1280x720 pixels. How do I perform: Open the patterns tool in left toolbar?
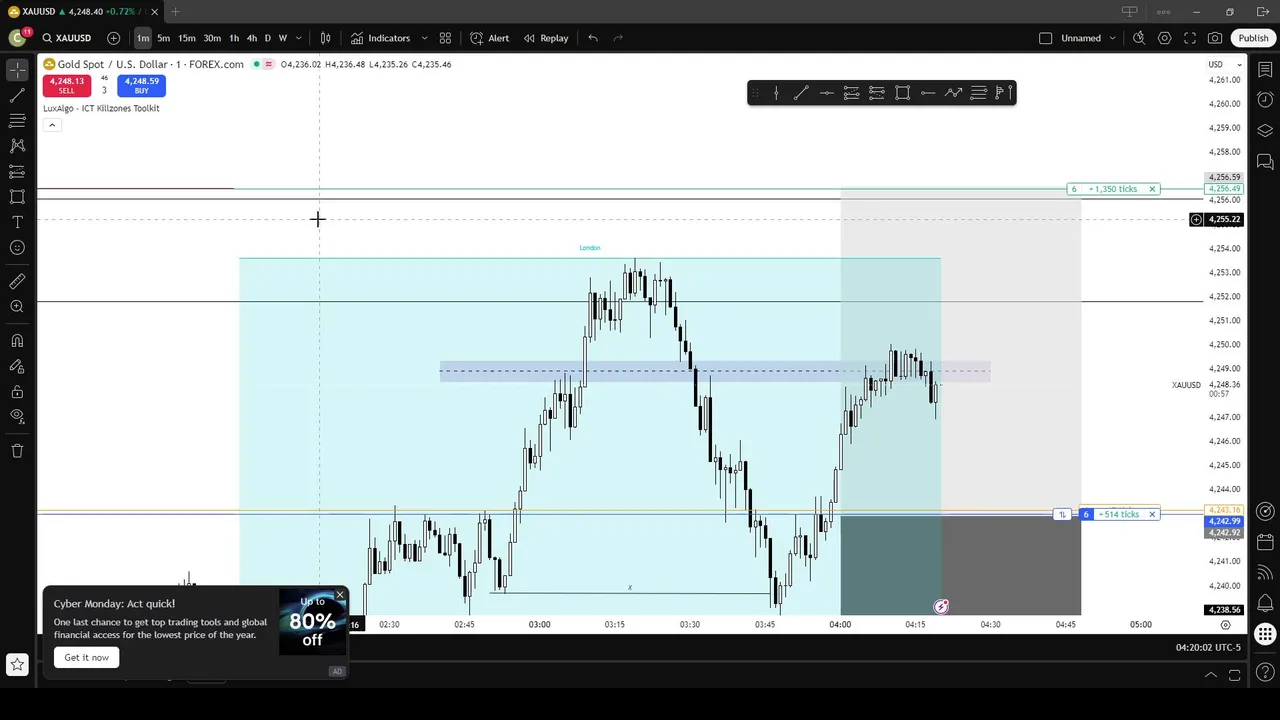coord(17,146)
